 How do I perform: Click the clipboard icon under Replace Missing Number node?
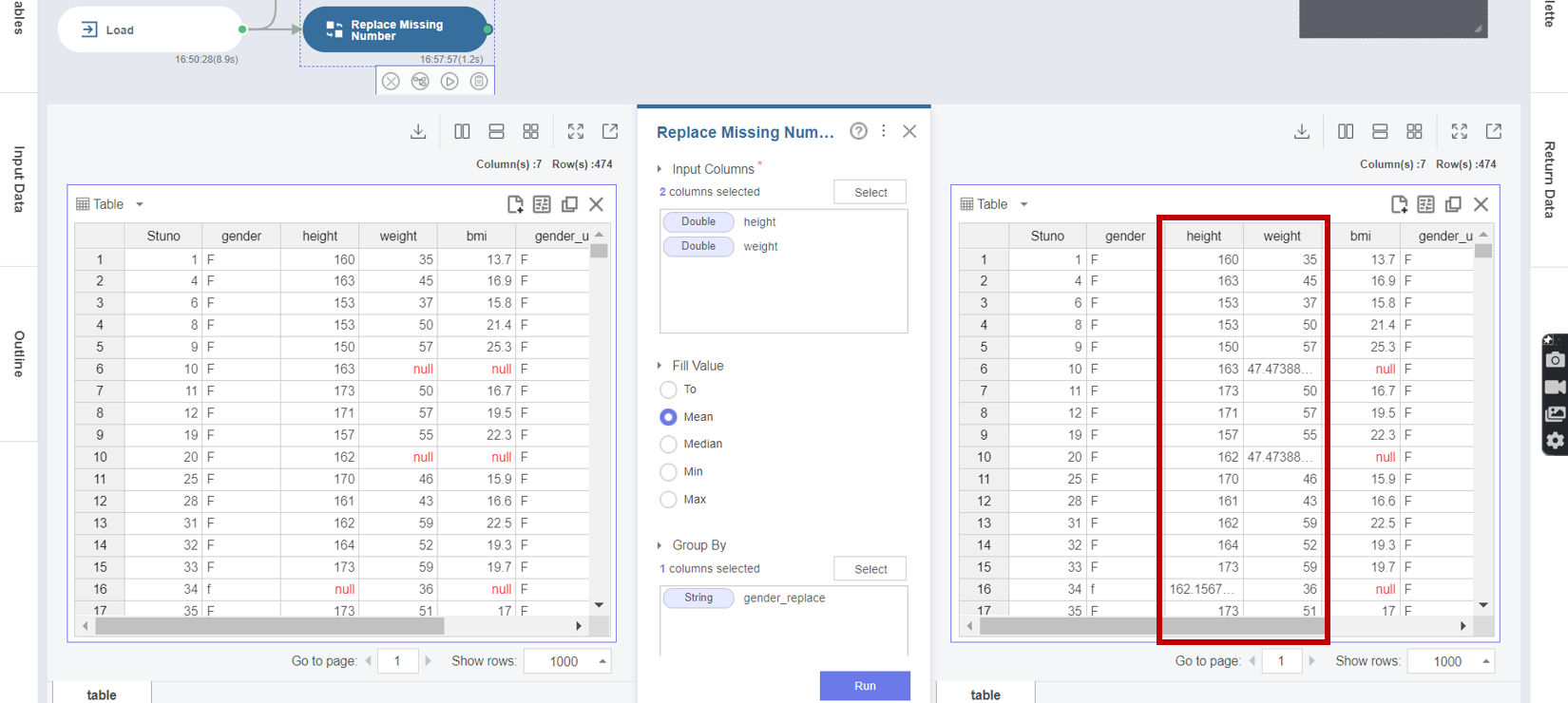coord(479,81)
